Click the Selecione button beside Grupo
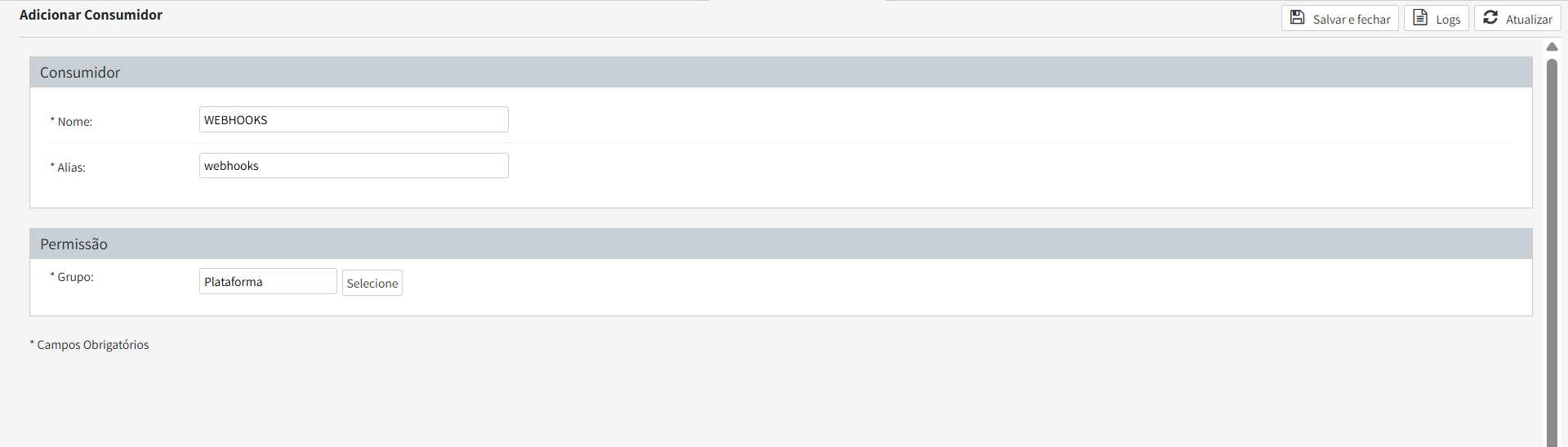The height and width of the screenshot is (447, 1568). click(x=372, y=283)
